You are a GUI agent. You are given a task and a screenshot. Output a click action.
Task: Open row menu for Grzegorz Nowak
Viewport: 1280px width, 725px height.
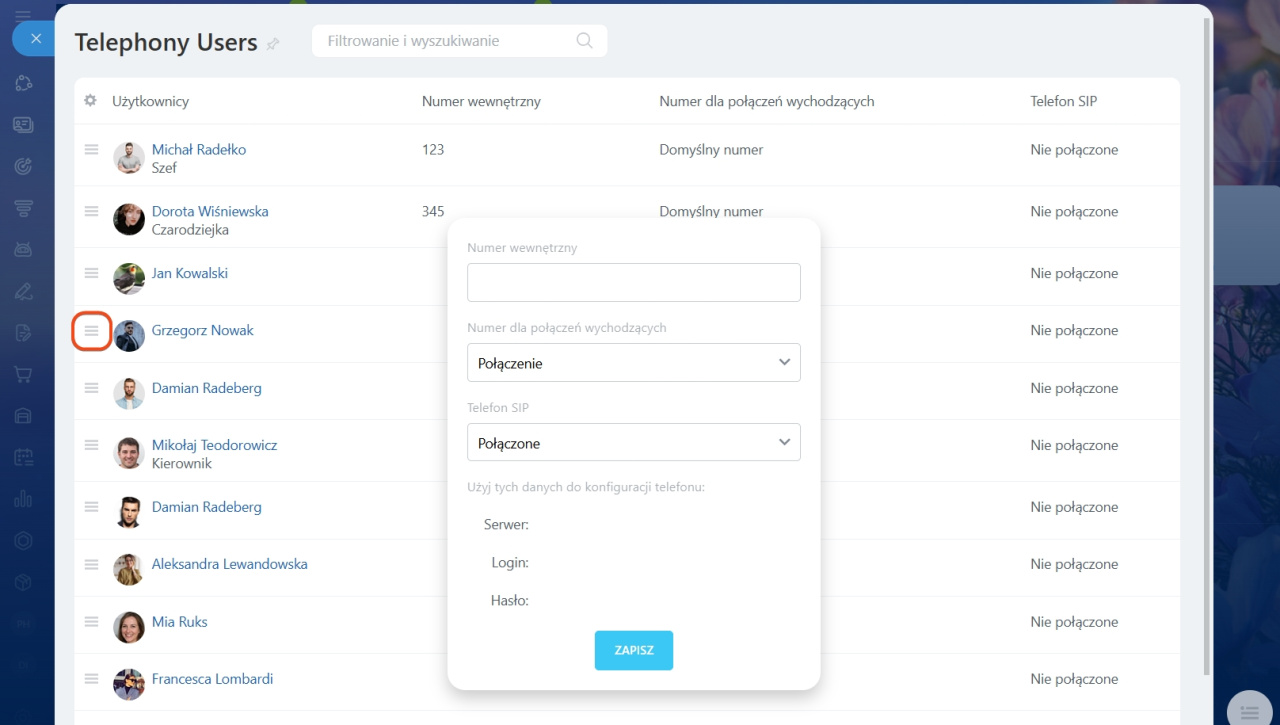click(91, 331)
